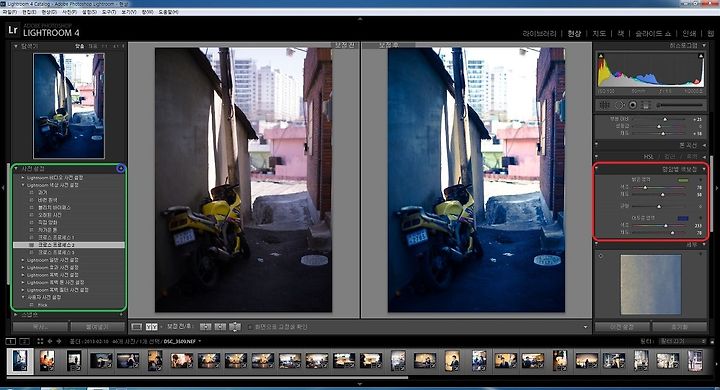Click detail panel target point picker icon
Viewport: 720px width, 390px height.
601,256
